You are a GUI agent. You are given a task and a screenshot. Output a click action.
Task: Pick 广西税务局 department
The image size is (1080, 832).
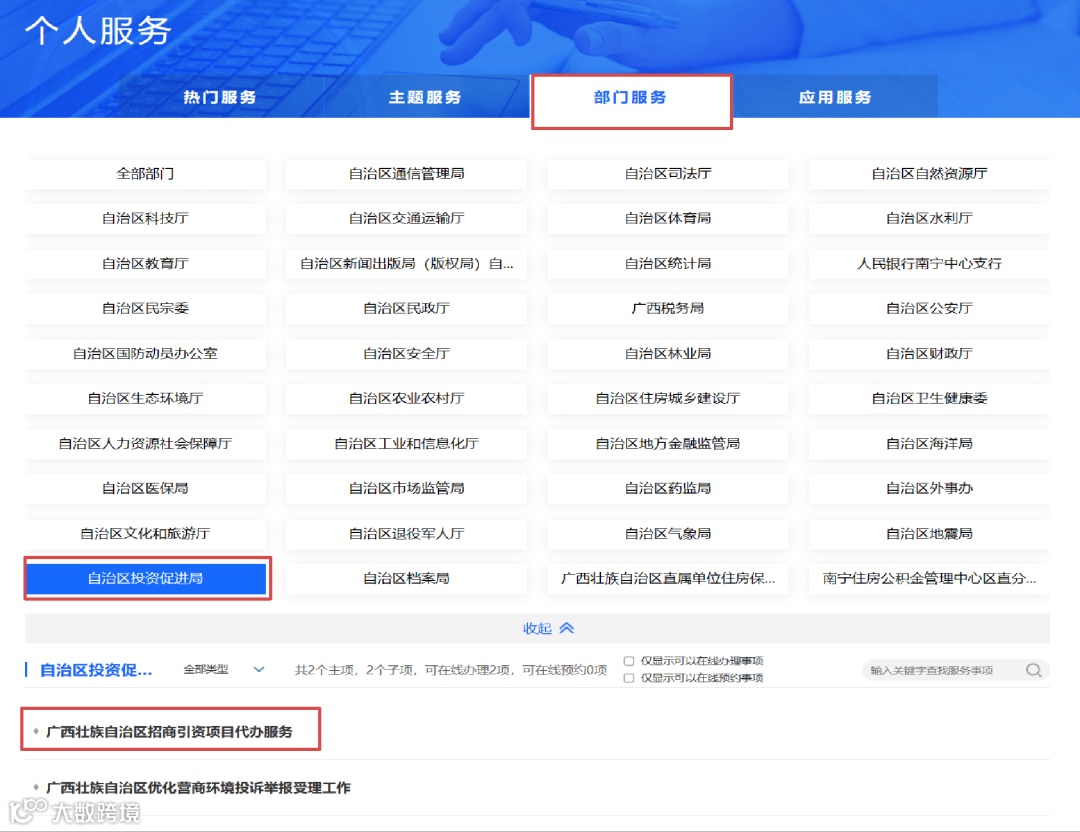click(x=668, y=309)
